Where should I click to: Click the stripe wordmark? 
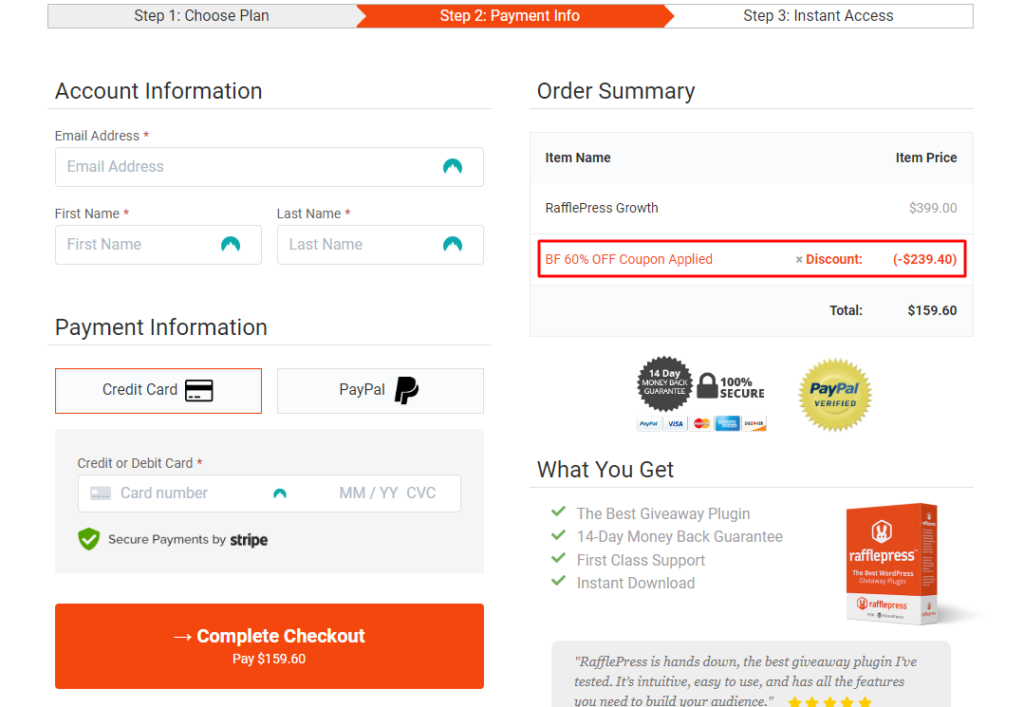[249, 540]
